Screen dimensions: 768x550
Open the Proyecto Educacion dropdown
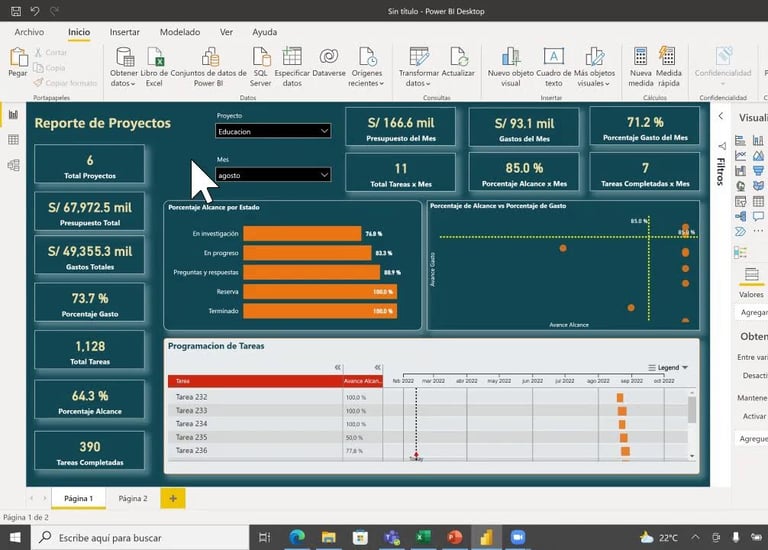click(x=273, y=131)
